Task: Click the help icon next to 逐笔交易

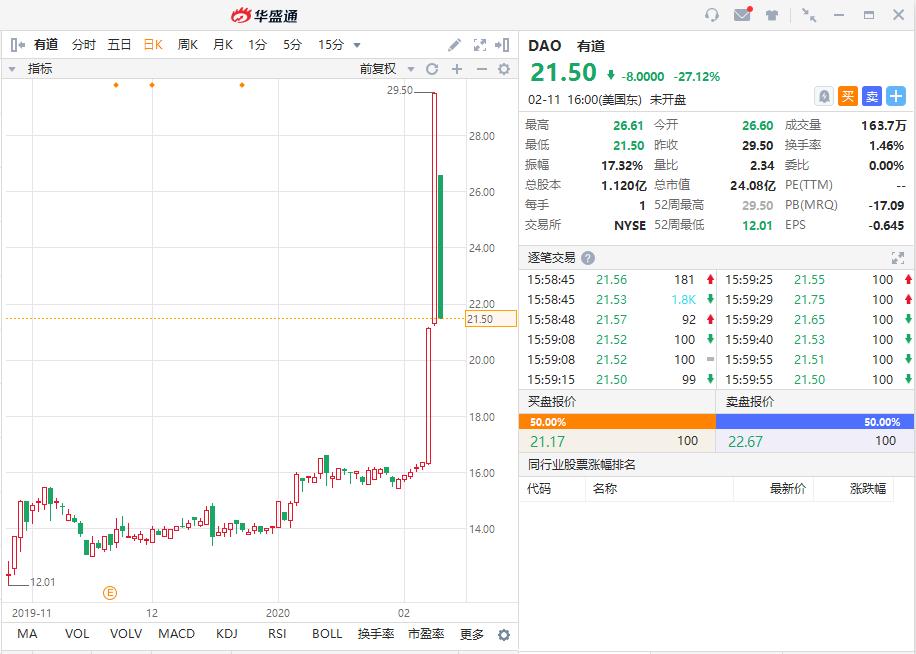Action: [x=588, y=258]
